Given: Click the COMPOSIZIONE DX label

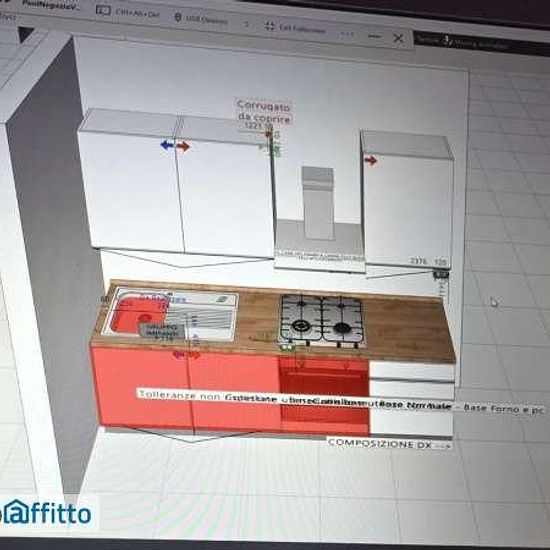Looking at the screenshot, I should 389,443.
